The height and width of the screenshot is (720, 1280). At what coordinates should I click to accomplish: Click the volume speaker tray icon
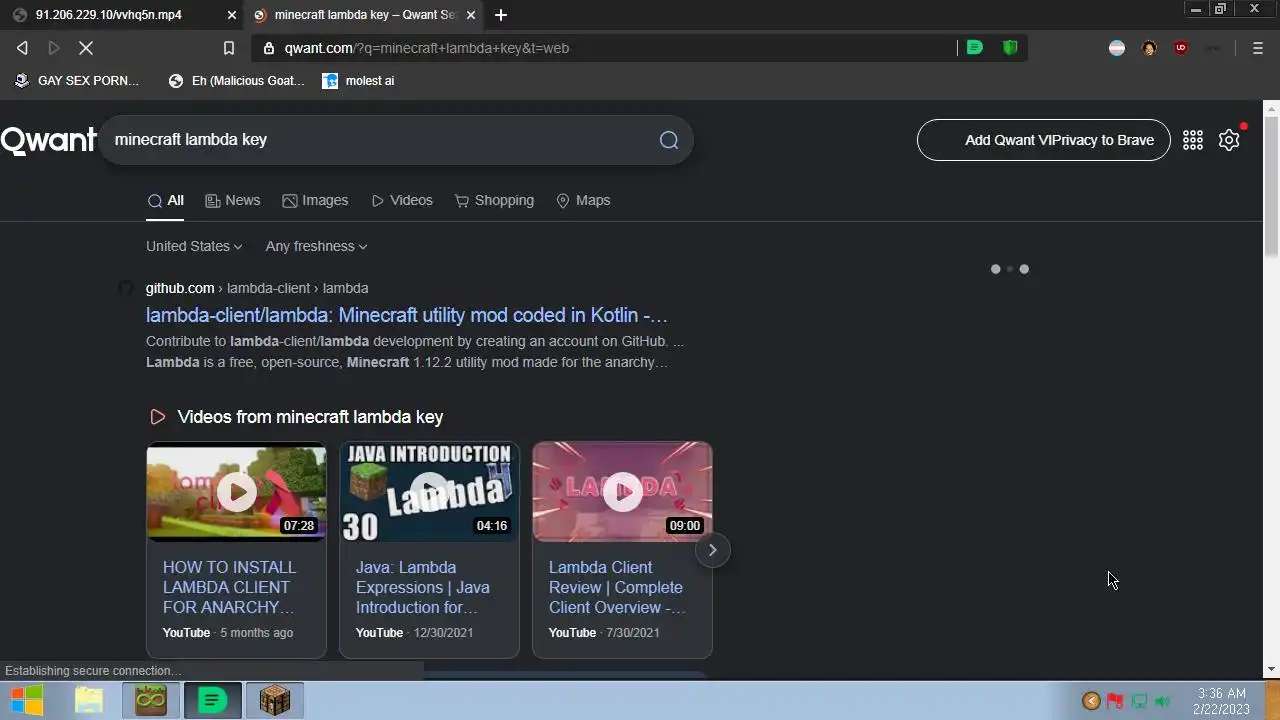pos(1163,701)
